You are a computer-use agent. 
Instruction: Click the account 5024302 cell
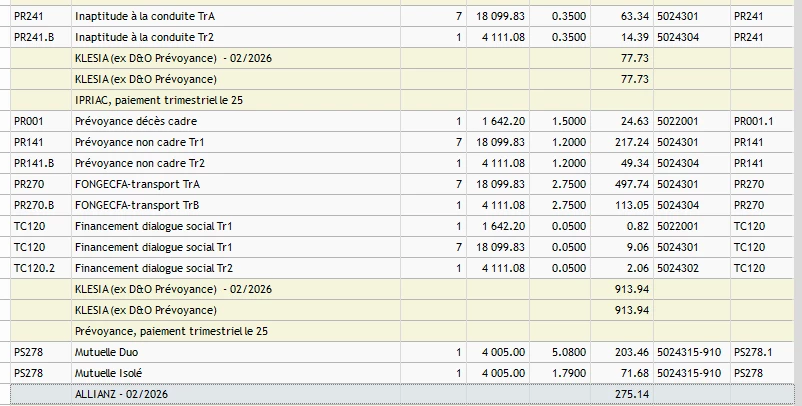pyautogui.click(x=692, y=268)
